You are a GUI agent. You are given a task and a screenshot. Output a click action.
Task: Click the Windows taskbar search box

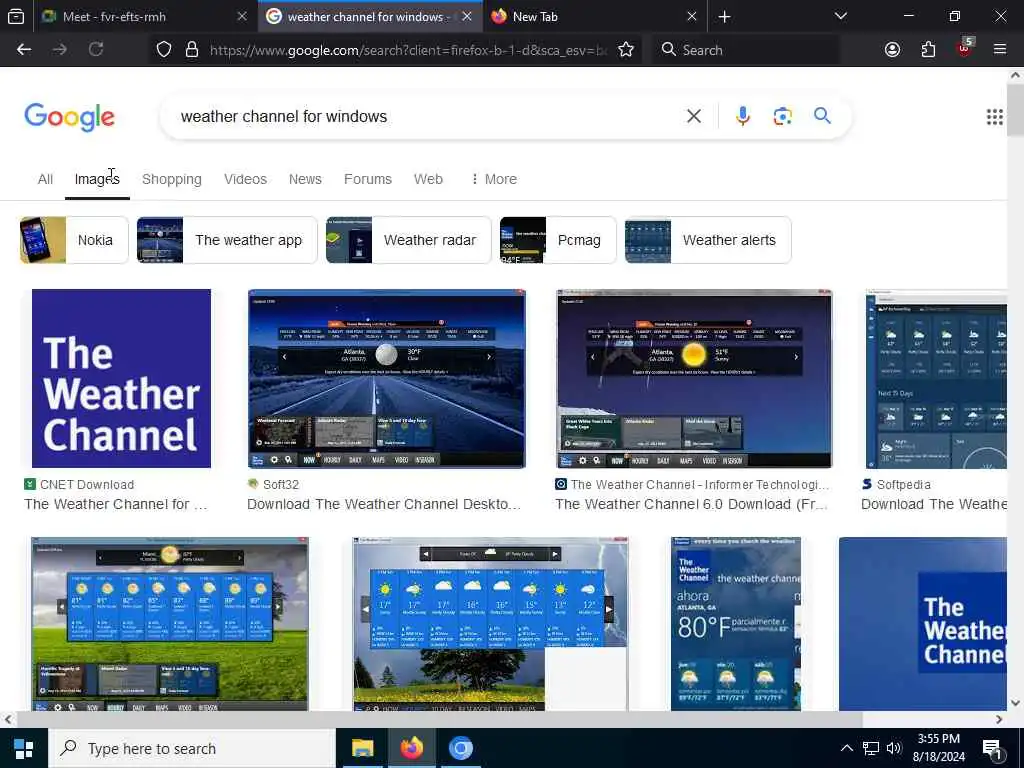click(x=191, y=748)
